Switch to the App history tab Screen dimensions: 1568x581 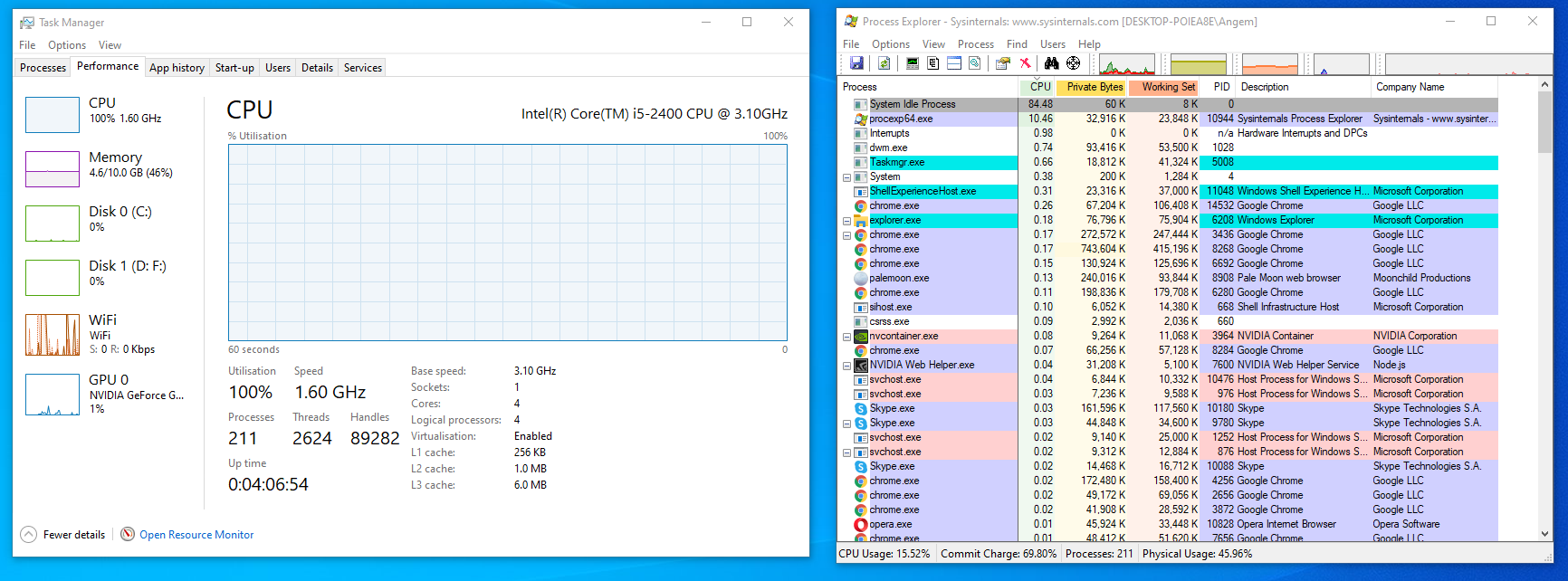[x=177, y=67]
